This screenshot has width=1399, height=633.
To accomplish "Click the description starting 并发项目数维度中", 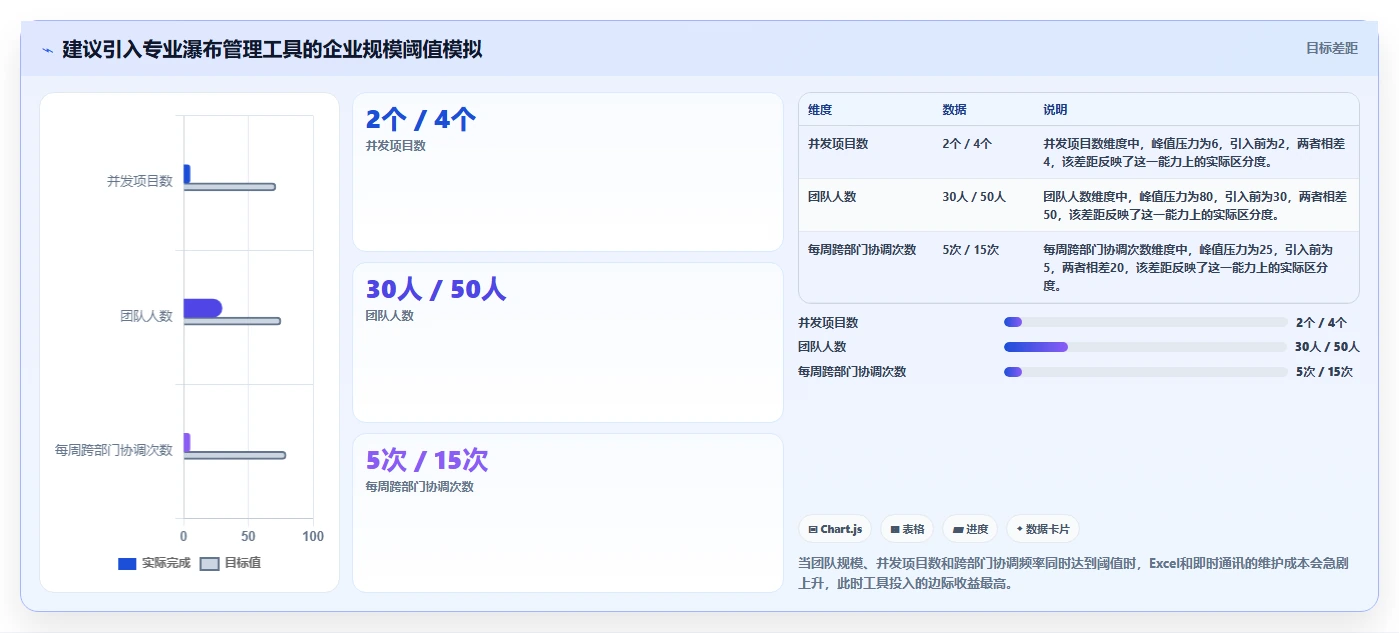I will (1195, 152).
